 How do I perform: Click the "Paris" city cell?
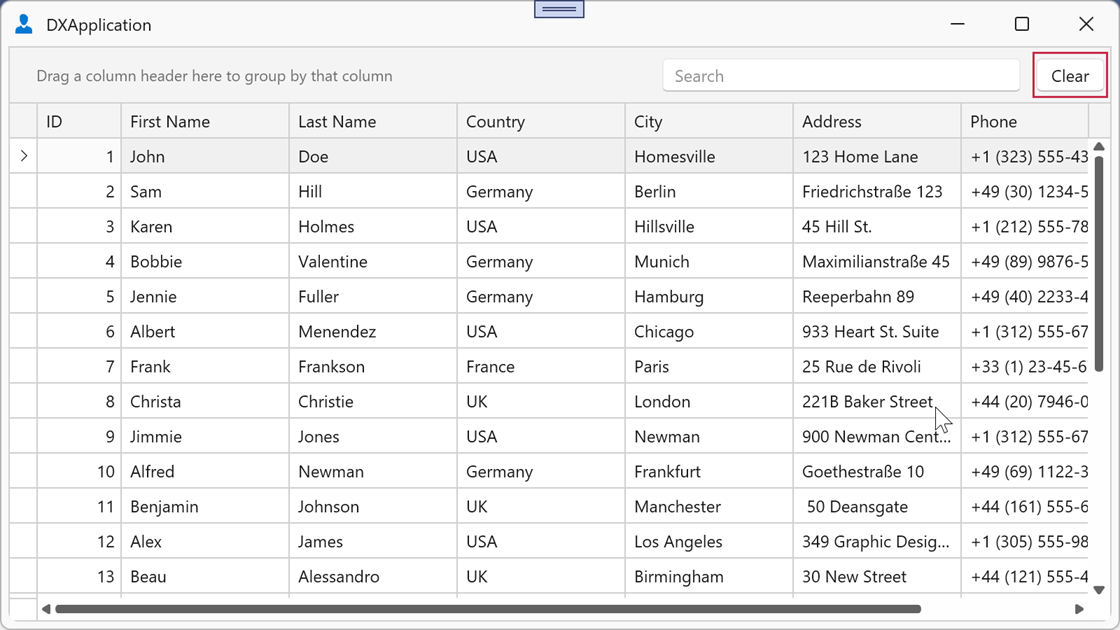pos(709,366)
